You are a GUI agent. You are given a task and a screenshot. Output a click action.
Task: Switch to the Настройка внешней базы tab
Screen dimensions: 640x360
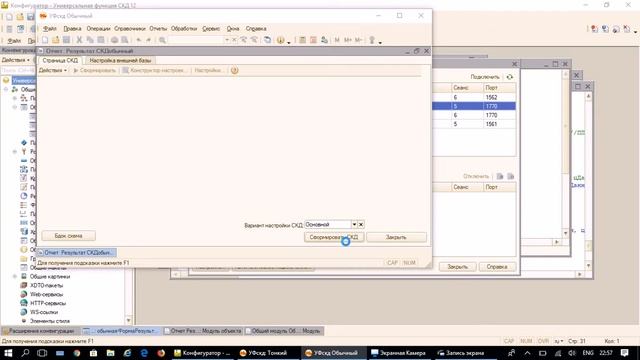pyautogui.click(x=120, y=60)
